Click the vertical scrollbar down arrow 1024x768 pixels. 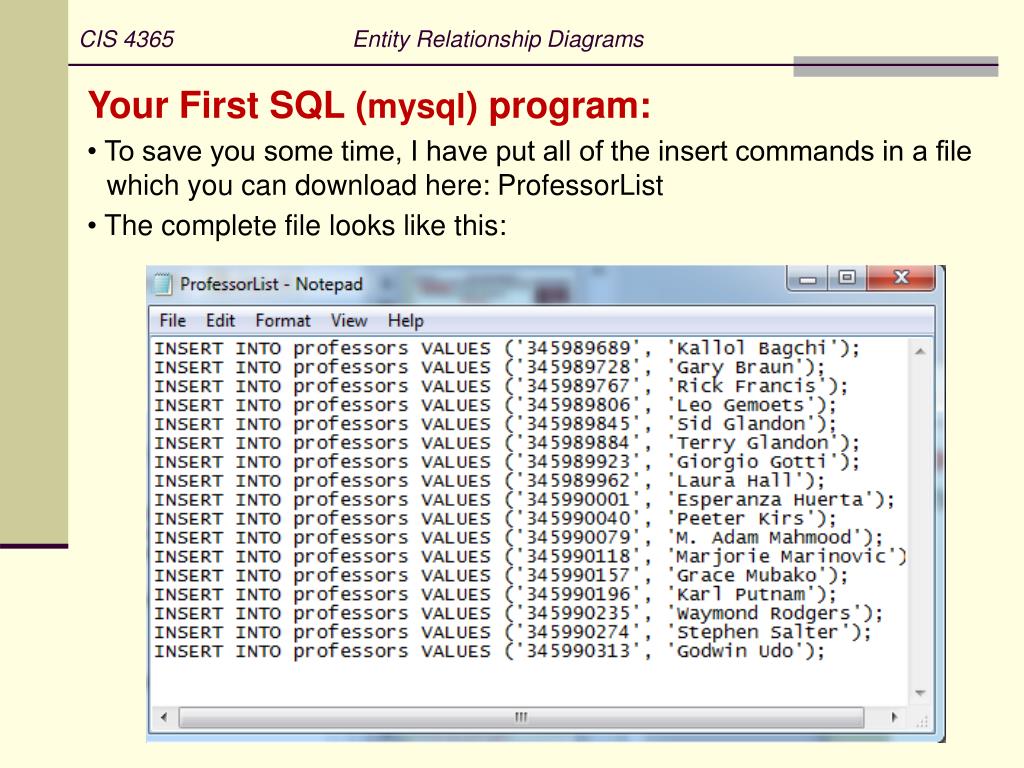click(x=920, y=693)
